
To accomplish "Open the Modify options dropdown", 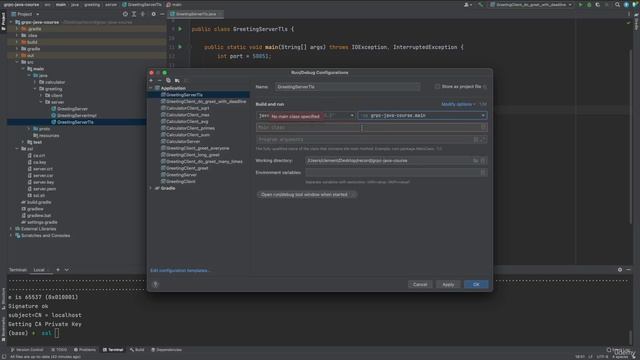I will click(458, 104).
